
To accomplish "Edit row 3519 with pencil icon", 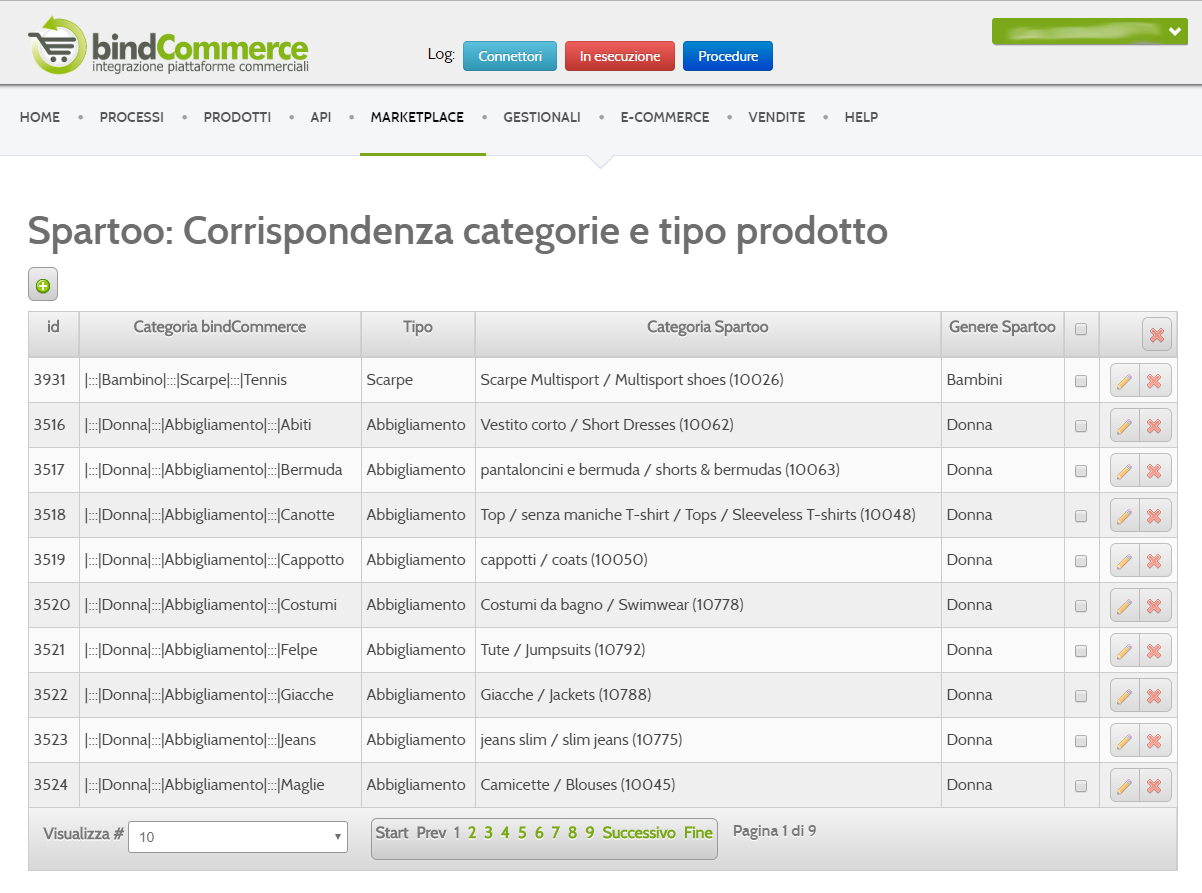I will click(x=1124, y=561).
